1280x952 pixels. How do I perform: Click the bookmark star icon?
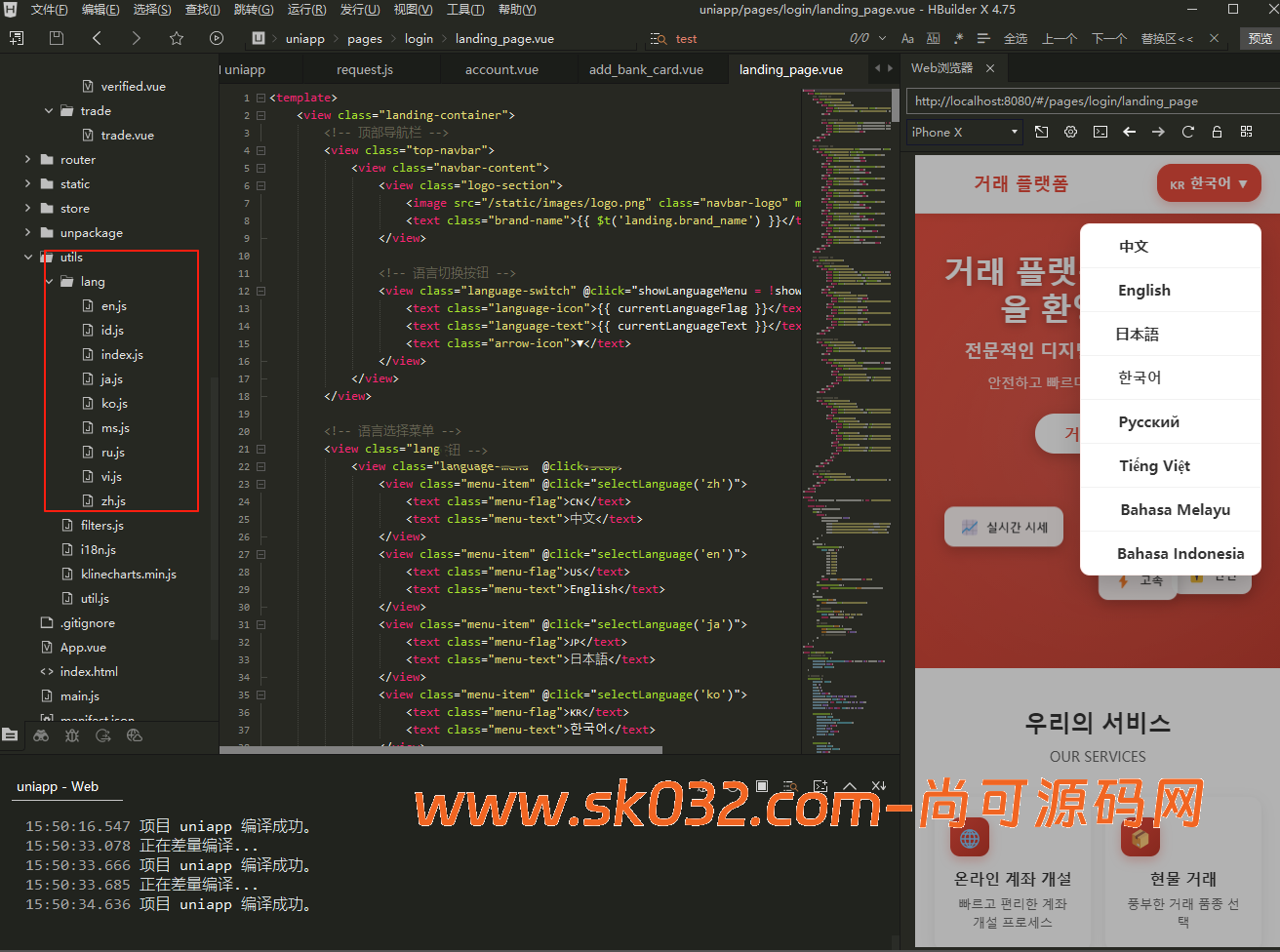[x=177, y=38]
